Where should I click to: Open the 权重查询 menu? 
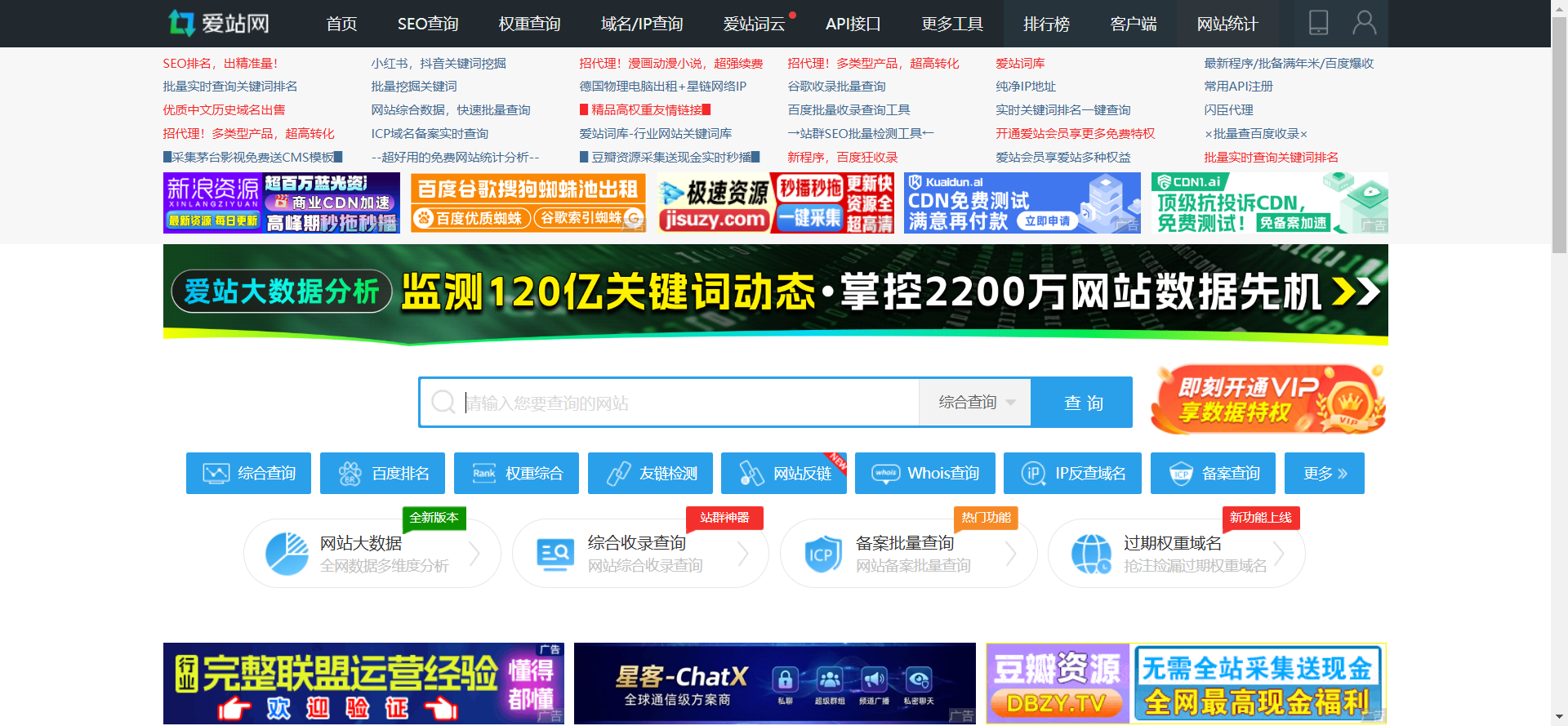coord(529,24)
